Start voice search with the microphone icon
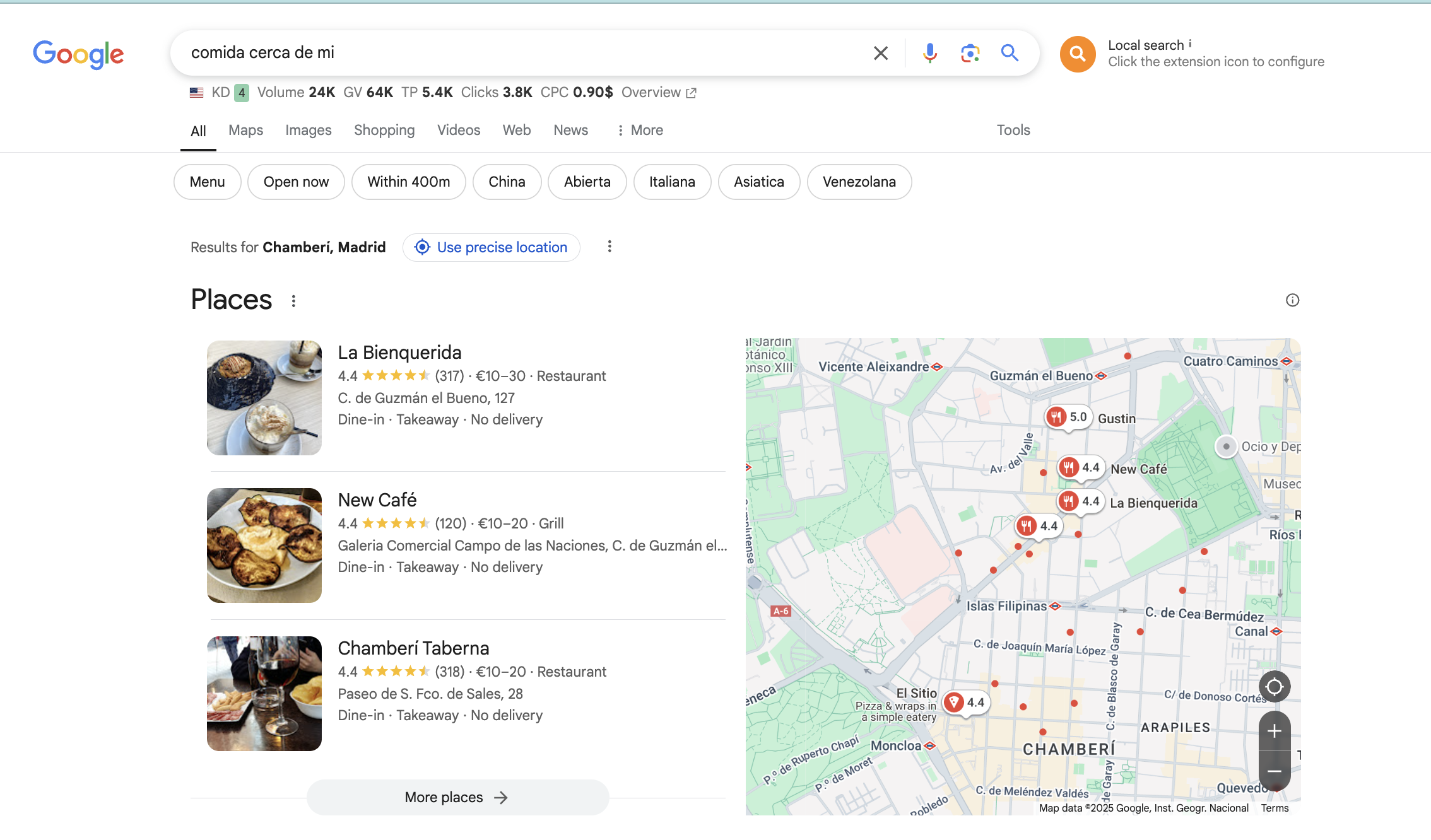1431x840 pixels. (929, 53)
